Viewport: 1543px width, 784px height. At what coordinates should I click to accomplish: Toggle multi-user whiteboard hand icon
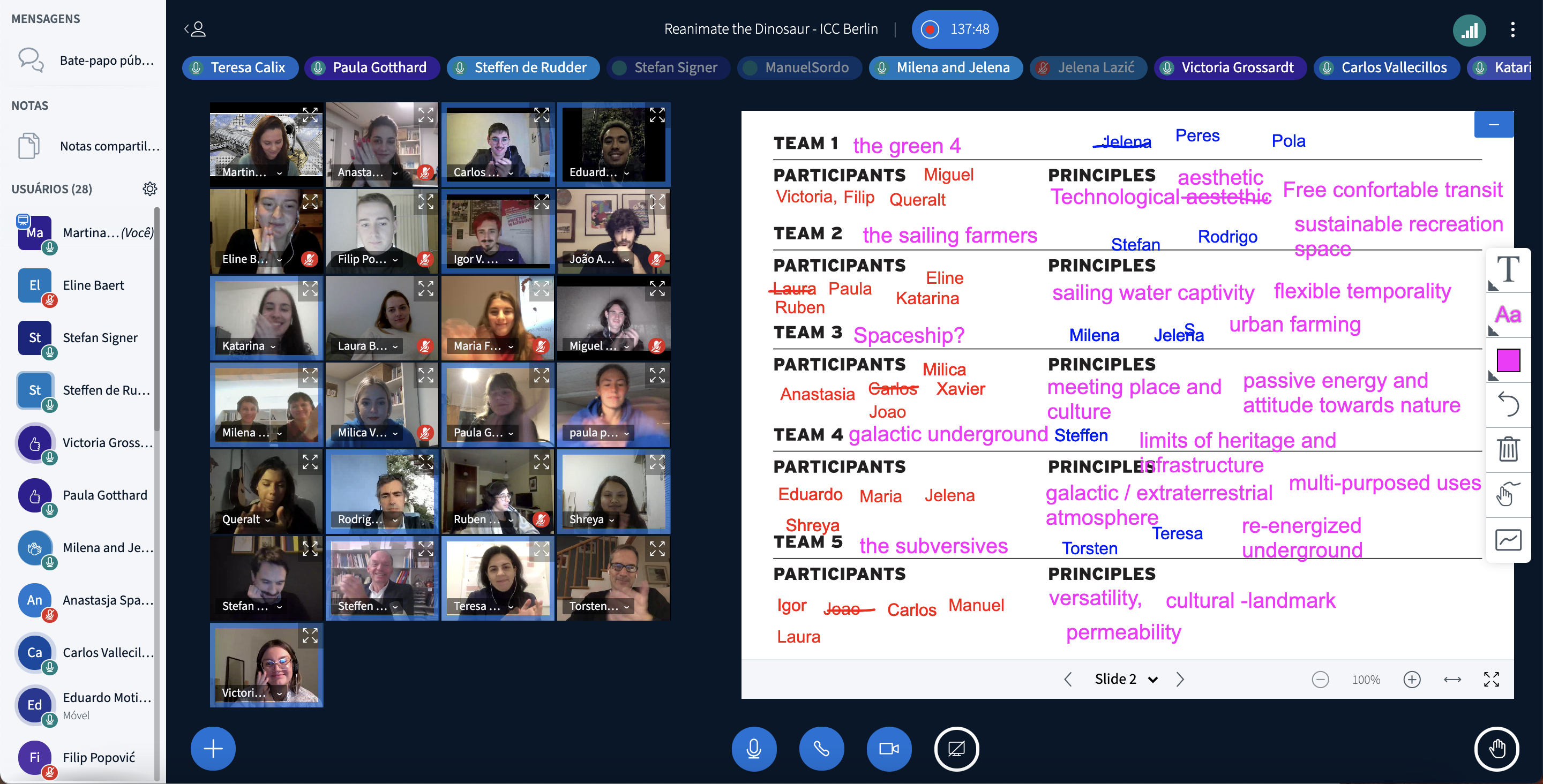coord(1508,494)
